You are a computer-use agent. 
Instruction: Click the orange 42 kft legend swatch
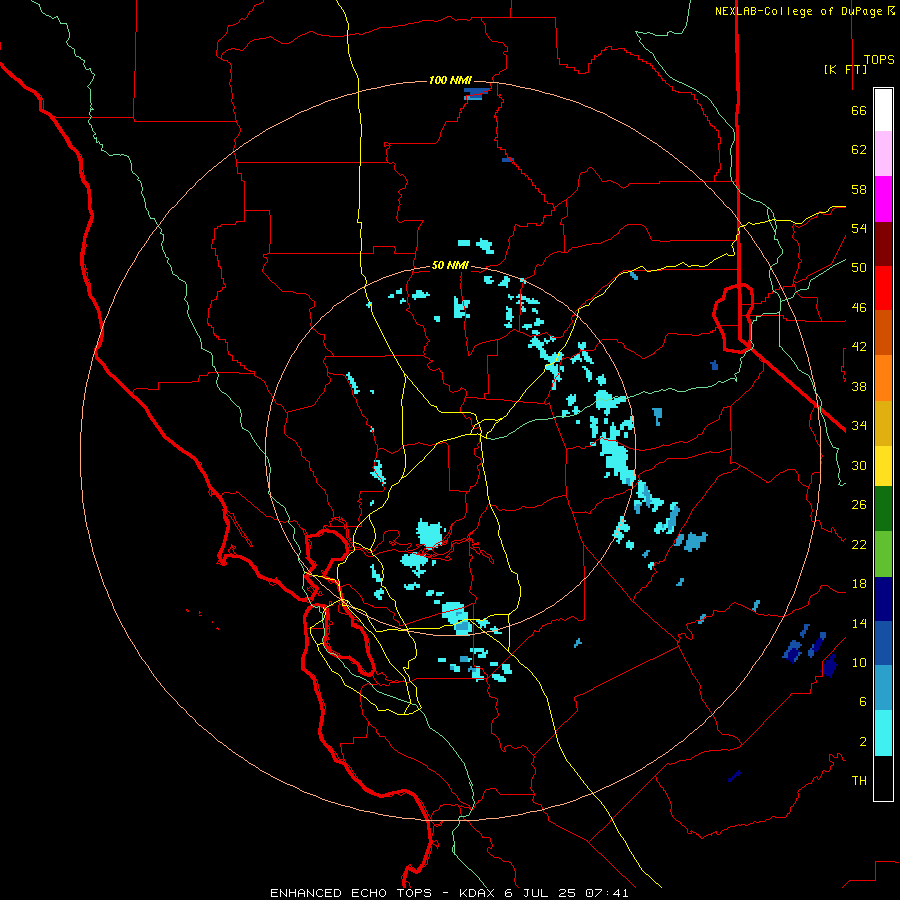(x=883, y=378)
